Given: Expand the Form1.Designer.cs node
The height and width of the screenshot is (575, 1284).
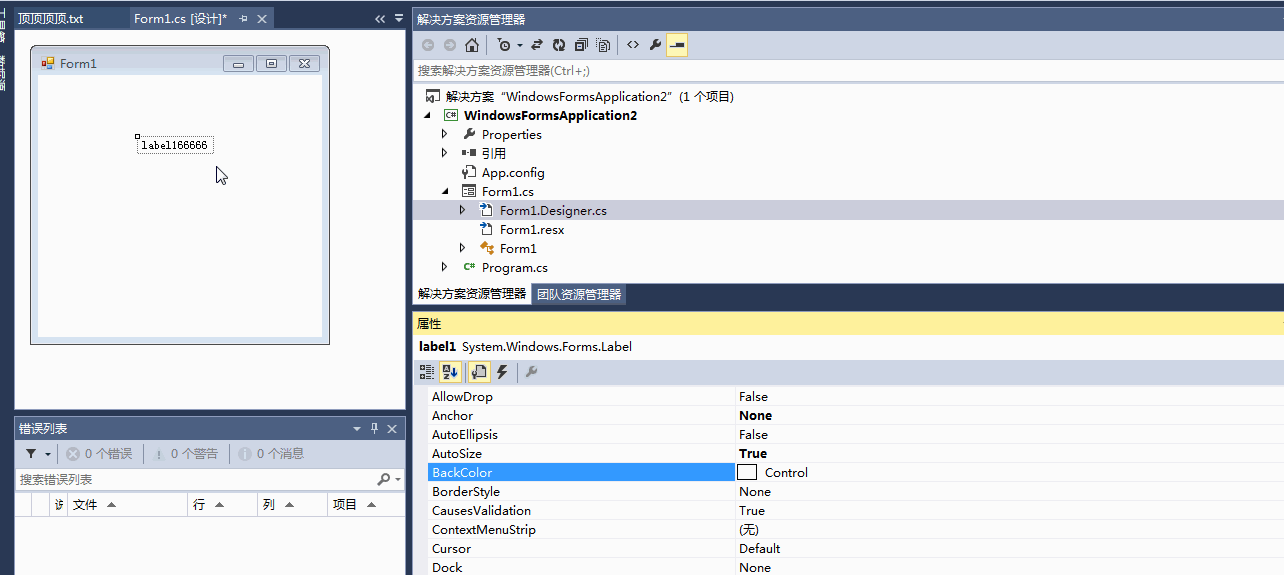Looking at the screenshot, I should 462,210.
